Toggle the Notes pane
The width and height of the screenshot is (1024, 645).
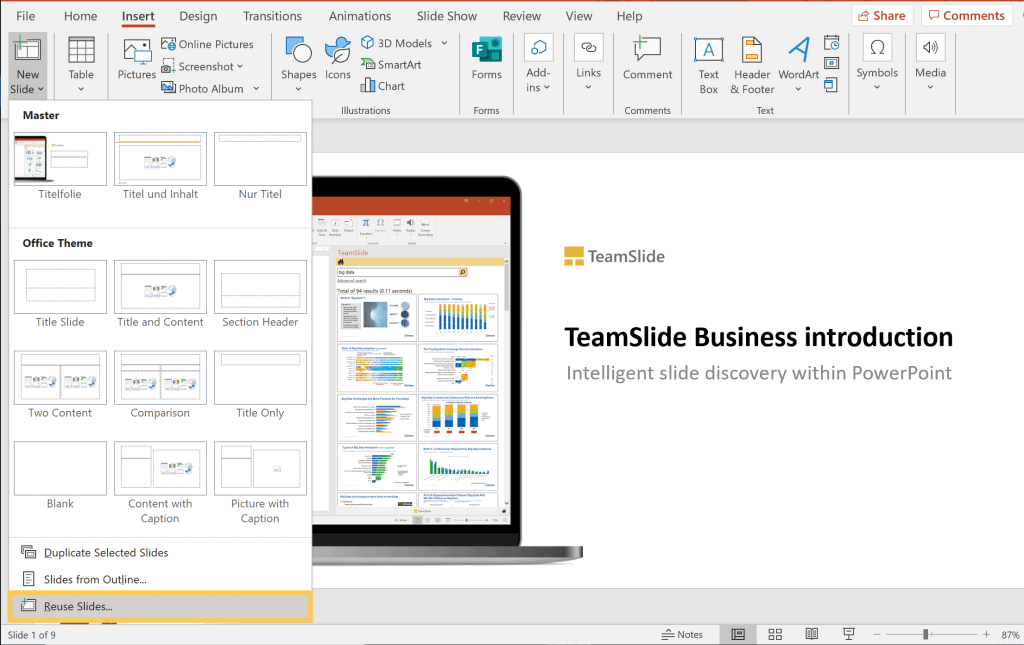pyautogui.click(x=682, y=635)
